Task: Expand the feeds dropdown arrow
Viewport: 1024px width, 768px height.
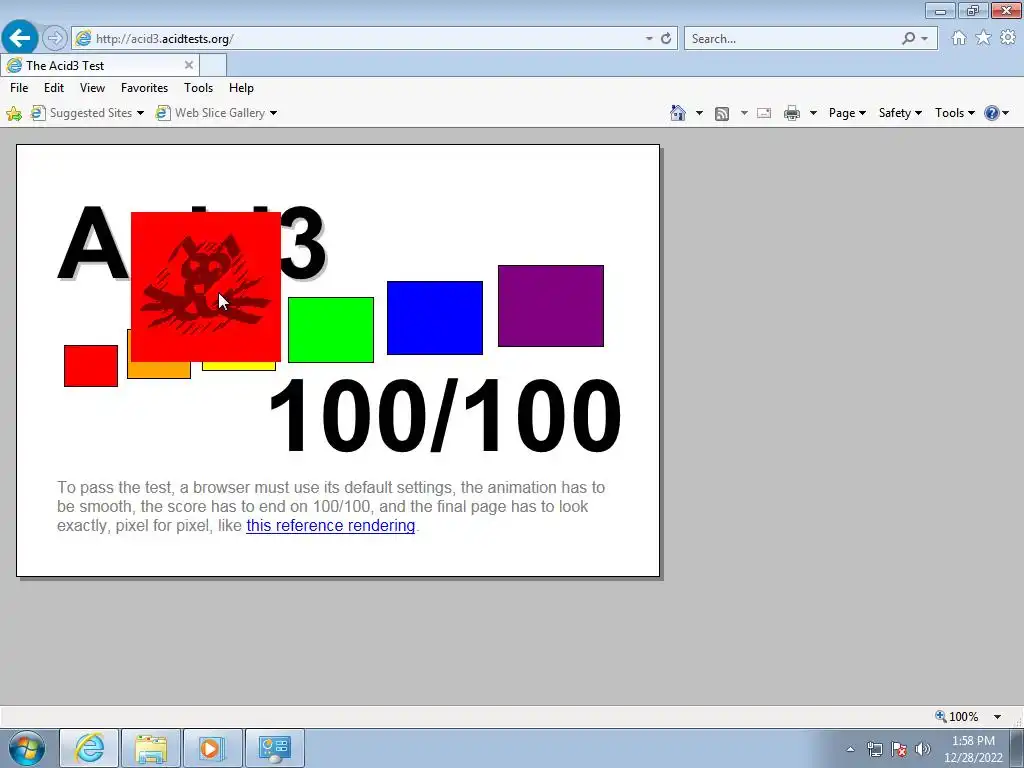Action: coord(744,113)
